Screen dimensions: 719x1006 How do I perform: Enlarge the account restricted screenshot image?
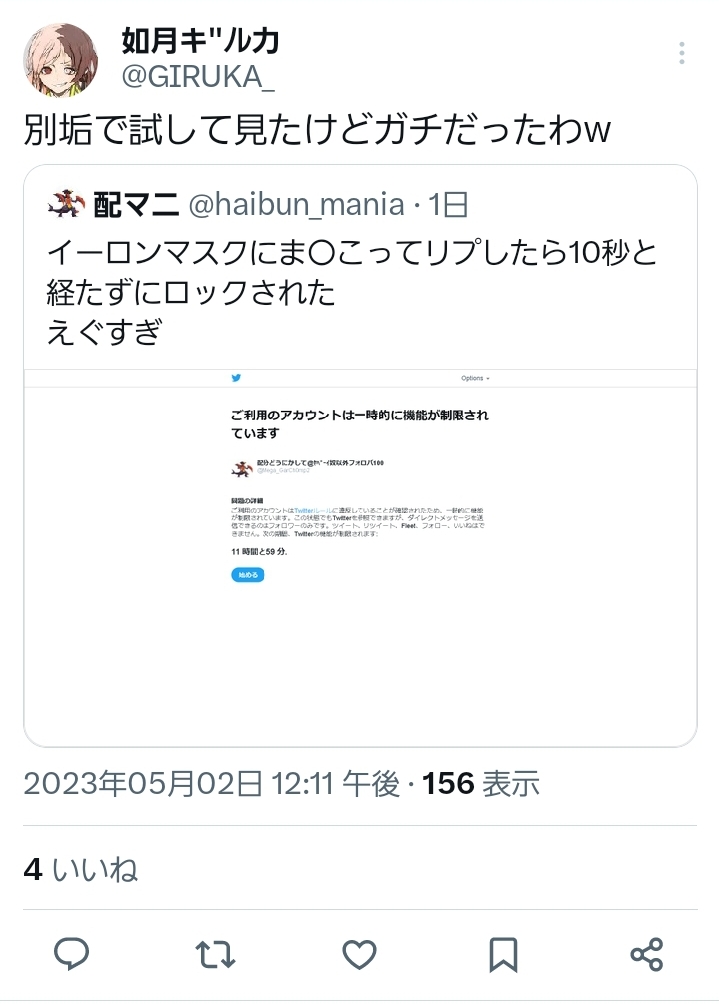tap(360, 557)
